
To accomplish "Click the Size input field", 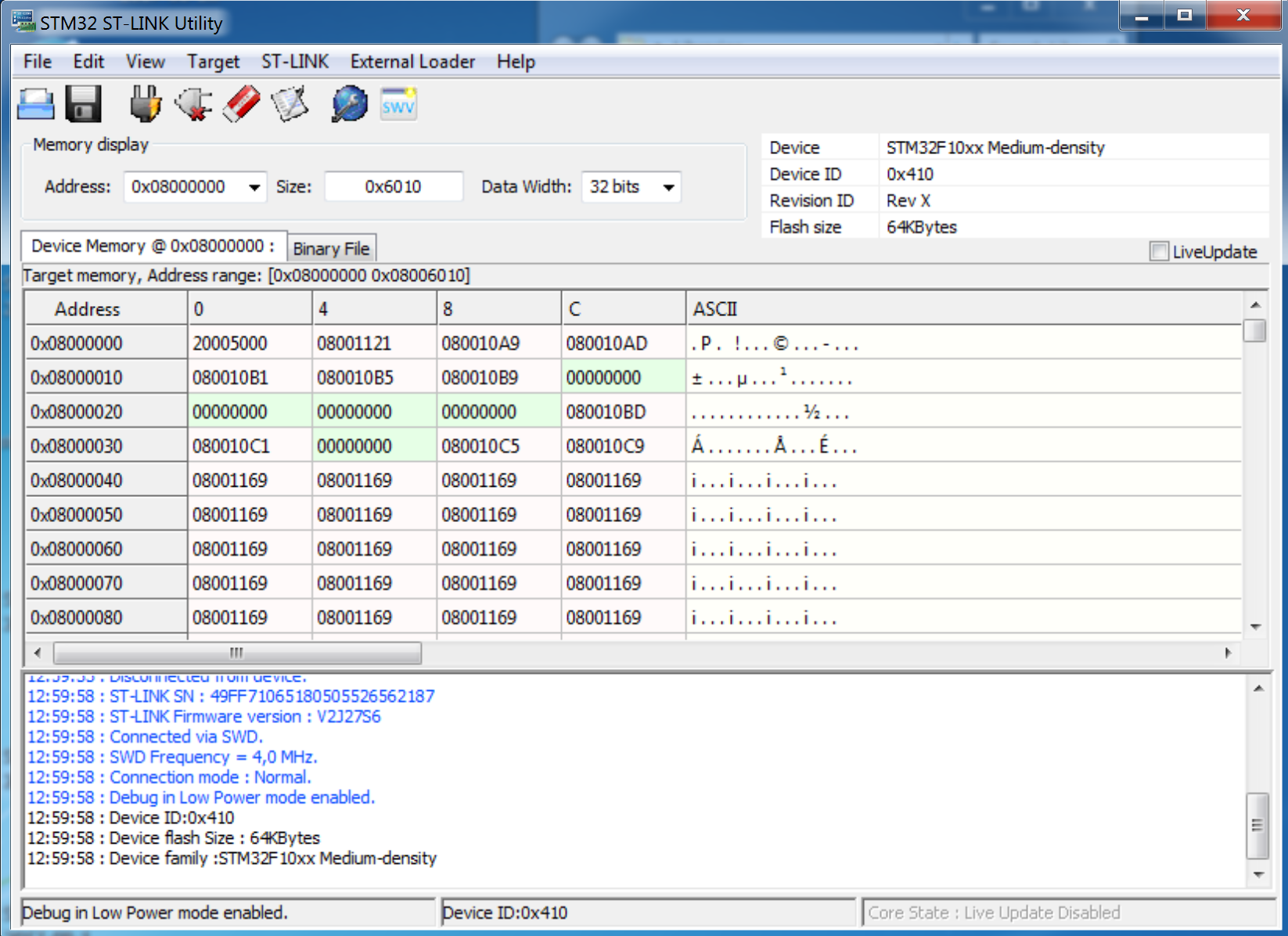I will tap(394, 187).
